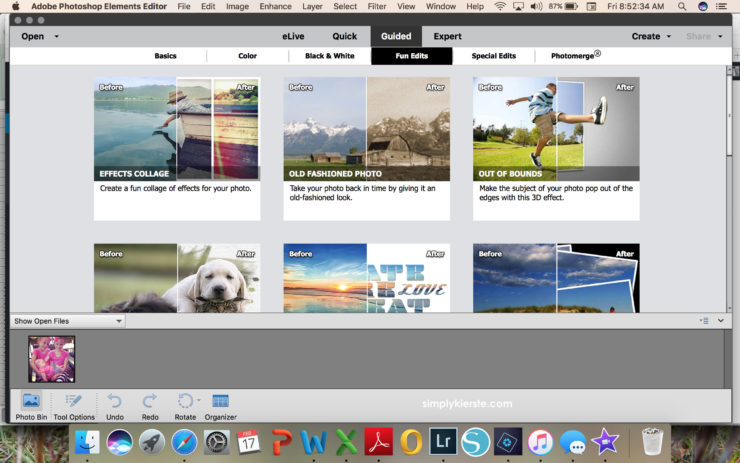Image resolution: width=740 pixels, height=463 pixels.
Task: Open the Organizer
Action: (x=221, y=401)
